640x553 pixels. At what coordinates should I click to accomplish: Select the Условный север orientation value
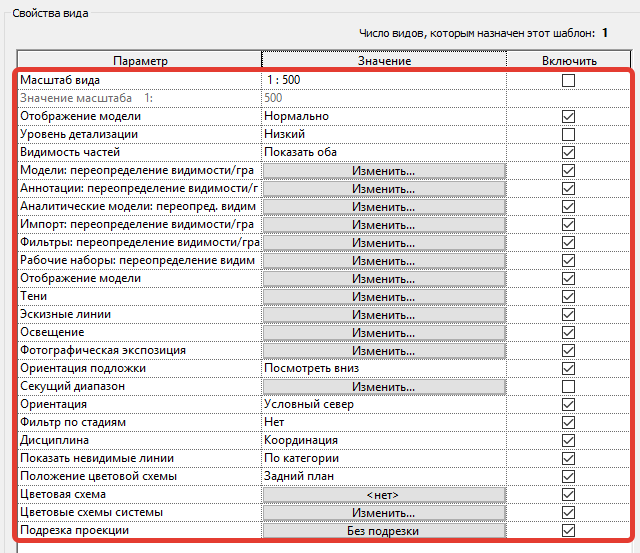click(384, 404)
